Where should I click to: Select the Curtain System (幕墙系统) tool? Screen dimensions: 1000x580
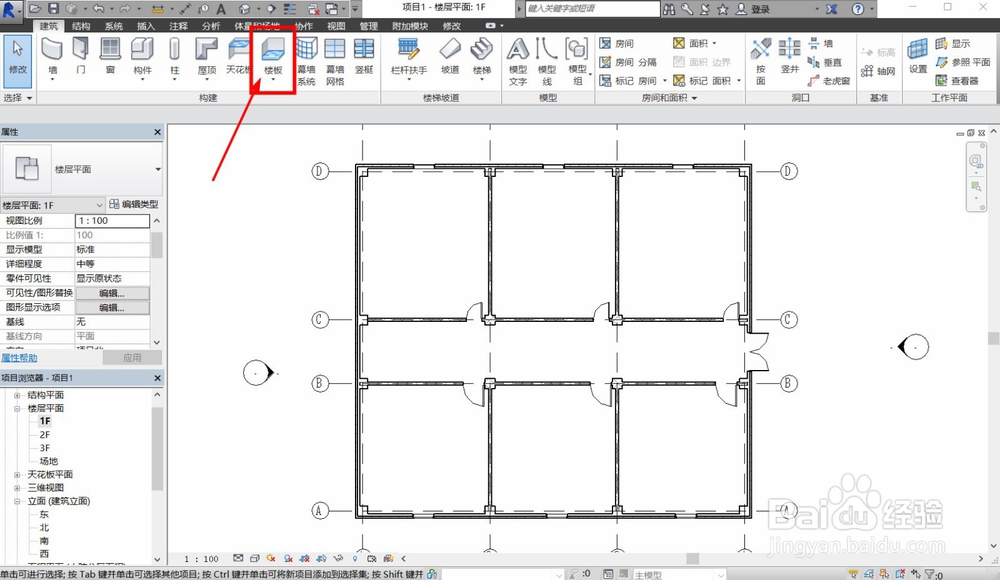tap(306, 61)
